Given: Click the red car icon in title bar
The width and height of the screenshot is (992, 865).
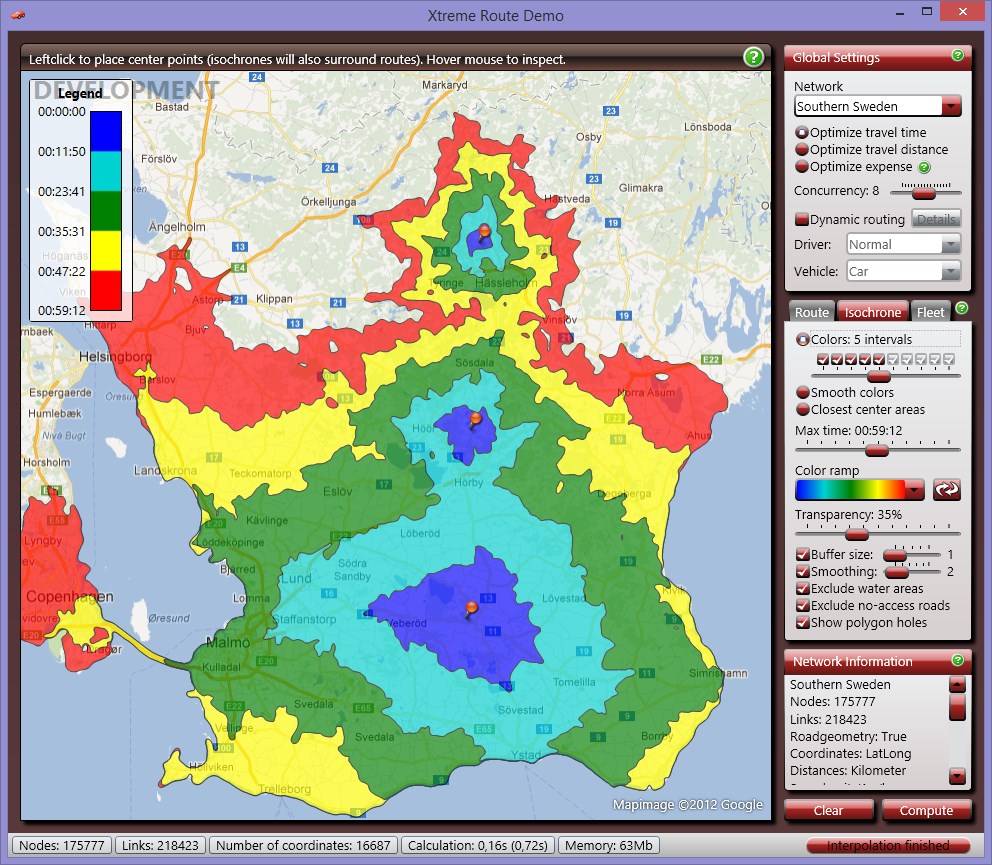Looking at the screenshot, I should pos(17,15).
